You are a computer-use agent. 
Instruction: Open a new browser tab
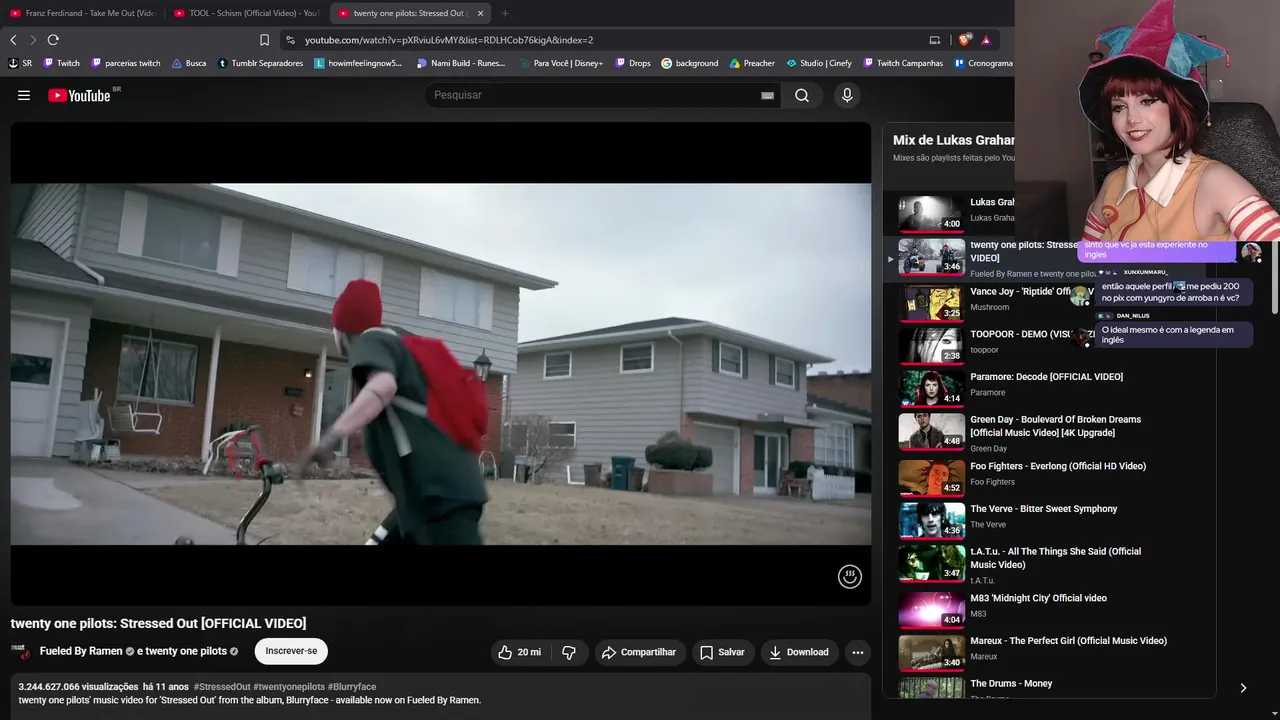click(504, 13)
